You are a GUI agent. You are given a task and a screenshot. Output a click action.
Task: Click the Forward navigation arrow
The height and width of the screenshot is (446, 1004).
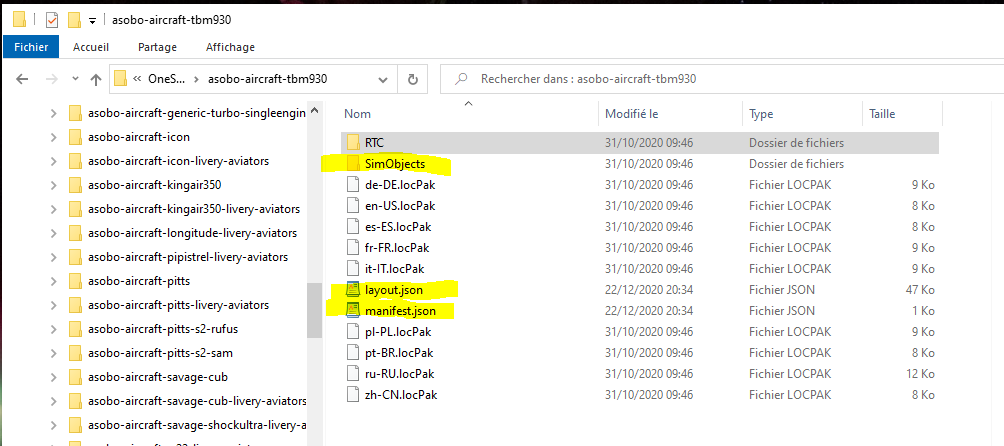click(x=53, y=79)
